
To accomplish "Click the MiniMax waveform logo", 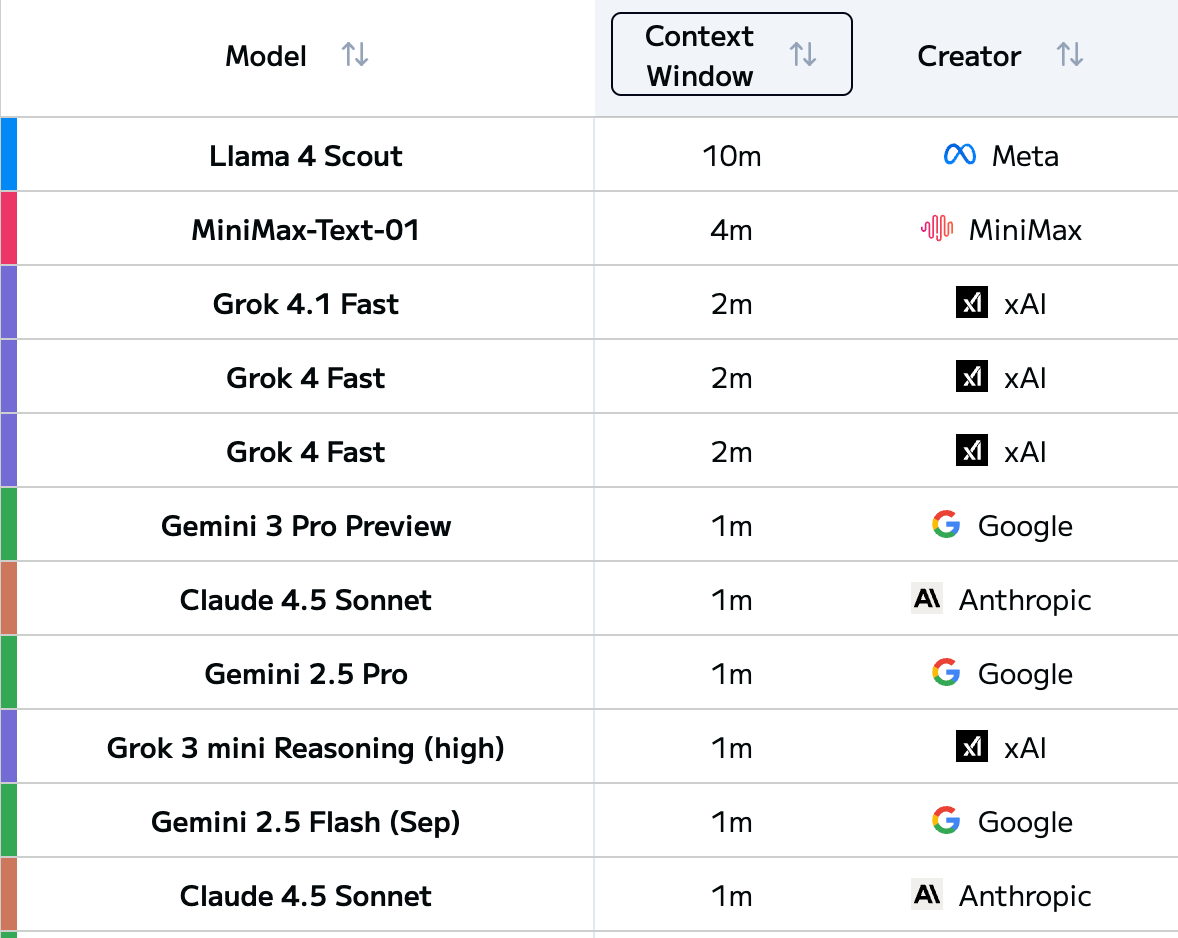I will click(x=937, y=229).
